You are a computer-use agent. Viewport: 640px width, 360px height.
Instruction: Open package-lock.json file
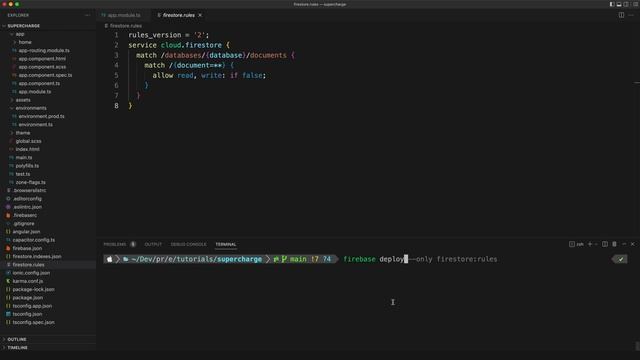pos(33,289)
